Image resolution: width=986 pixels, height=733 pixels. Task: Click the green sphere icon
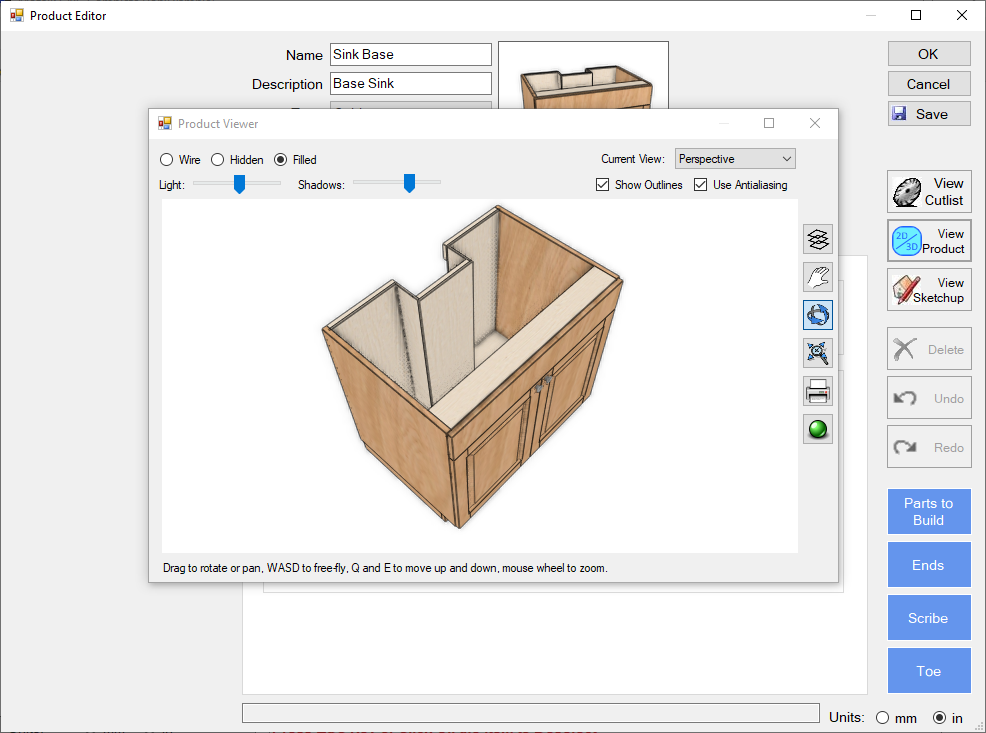coord(818,429)
